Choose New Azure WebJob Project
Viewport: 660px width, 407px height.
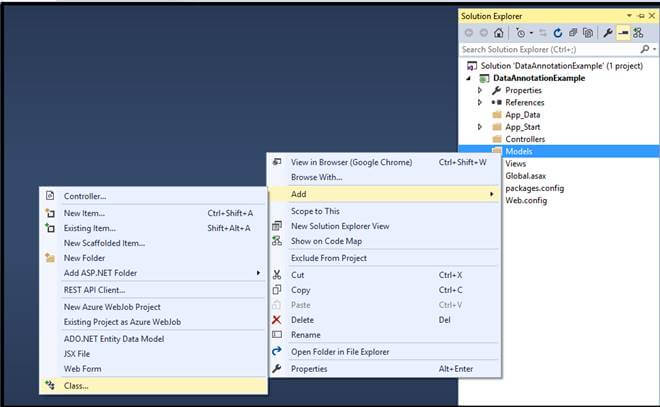[153, 307]
